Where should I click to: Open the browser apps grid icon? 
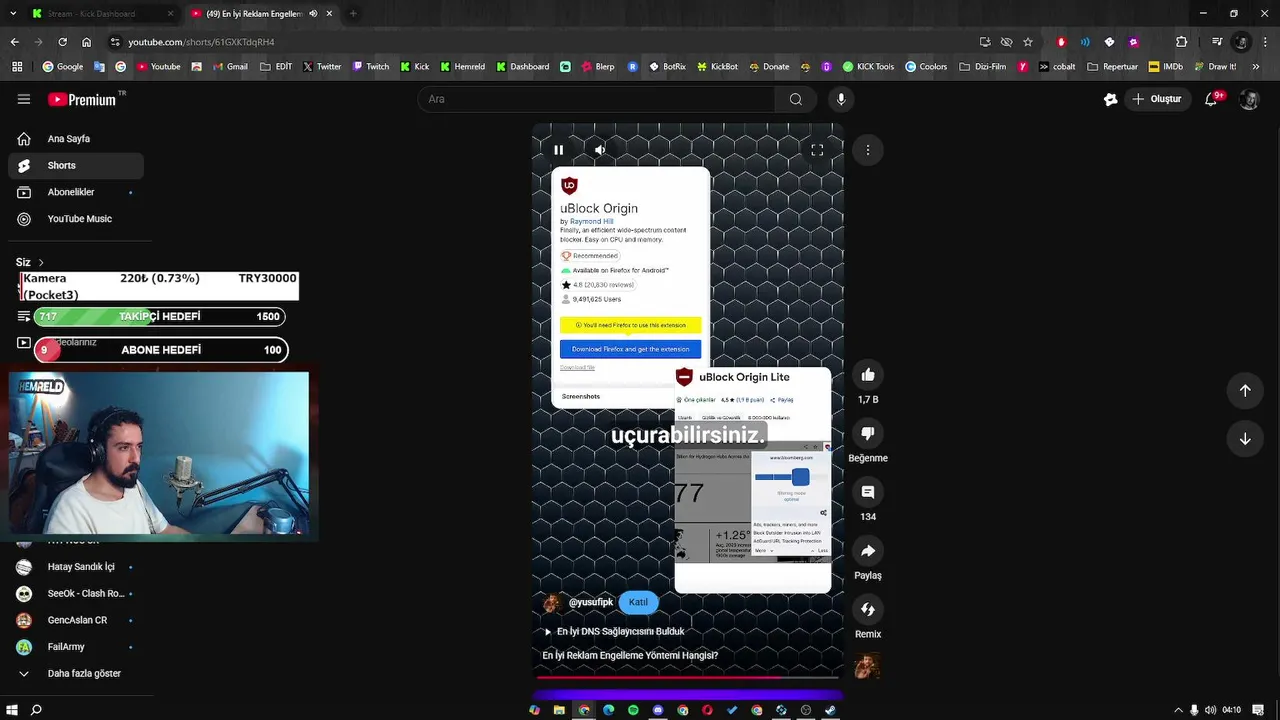point(17,67)
